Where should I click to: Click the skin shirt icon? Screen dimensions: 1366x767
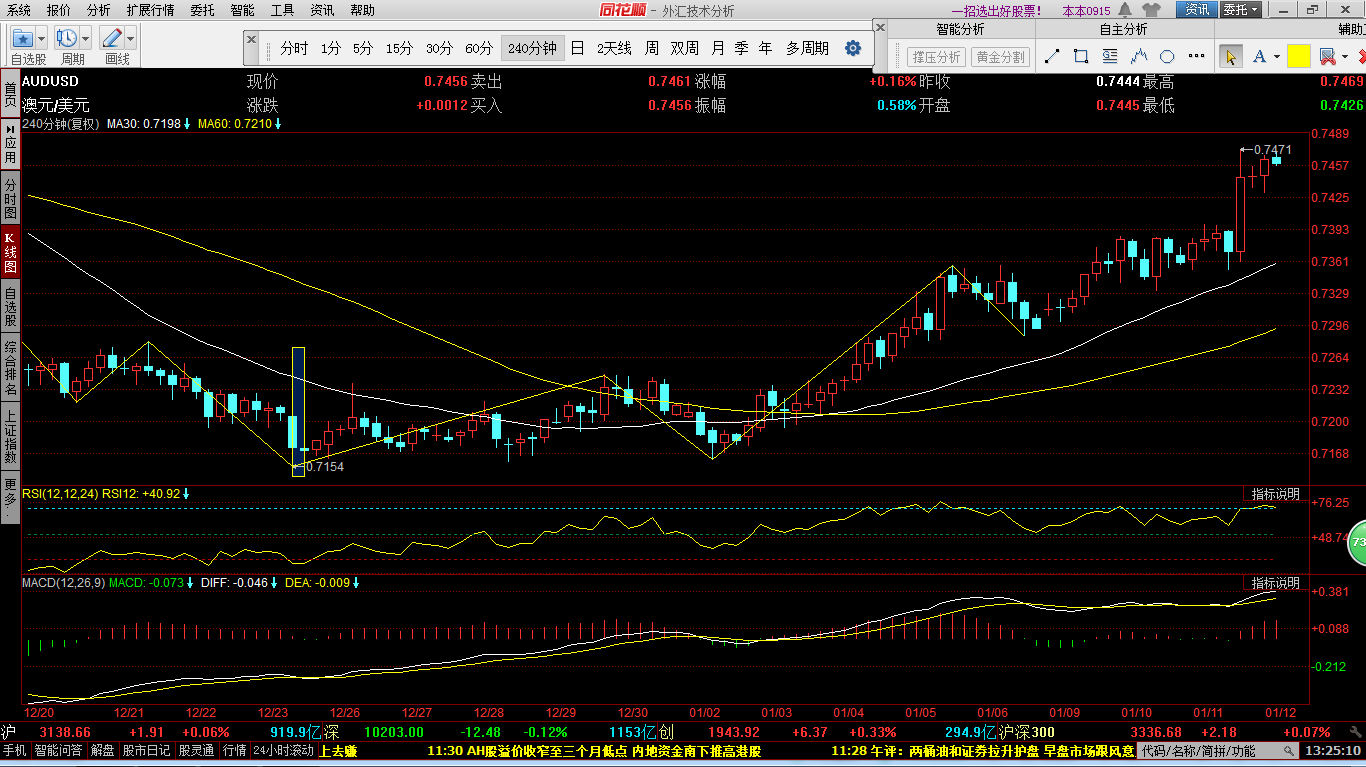pyautogui.click(x=1152, y=10)
